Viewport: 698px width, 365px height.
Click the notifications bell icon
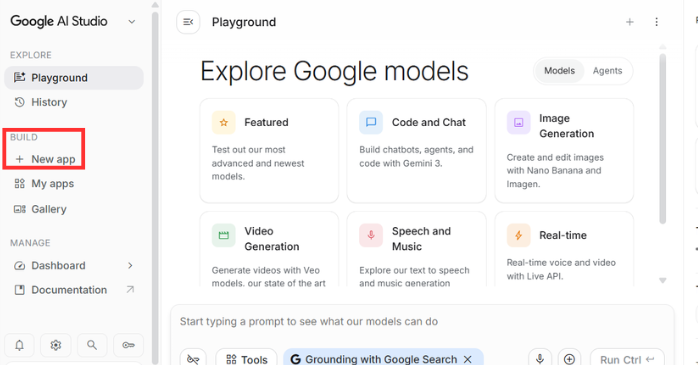coord(20,345)
